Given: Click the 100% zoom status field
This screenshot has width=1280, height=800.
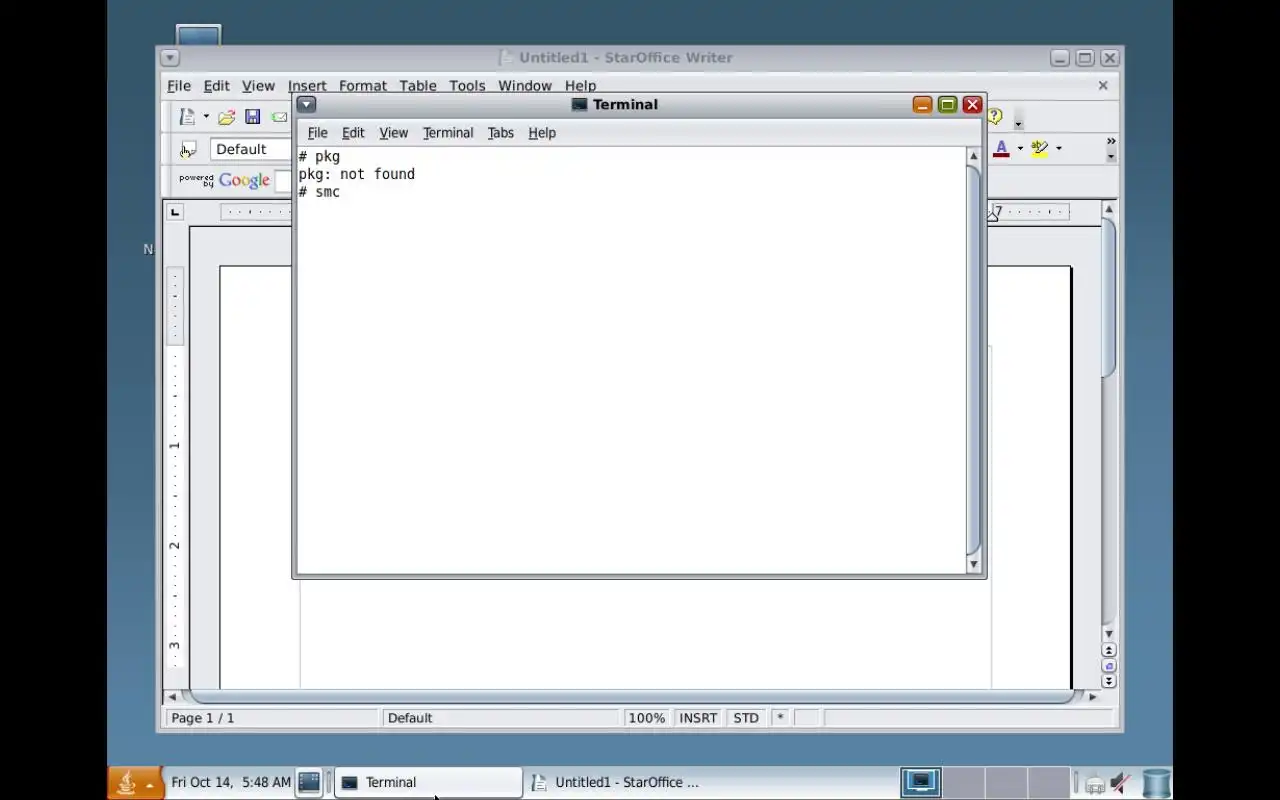Looking at the screenshot, I should pyautogui.click(x=647, y=718).
